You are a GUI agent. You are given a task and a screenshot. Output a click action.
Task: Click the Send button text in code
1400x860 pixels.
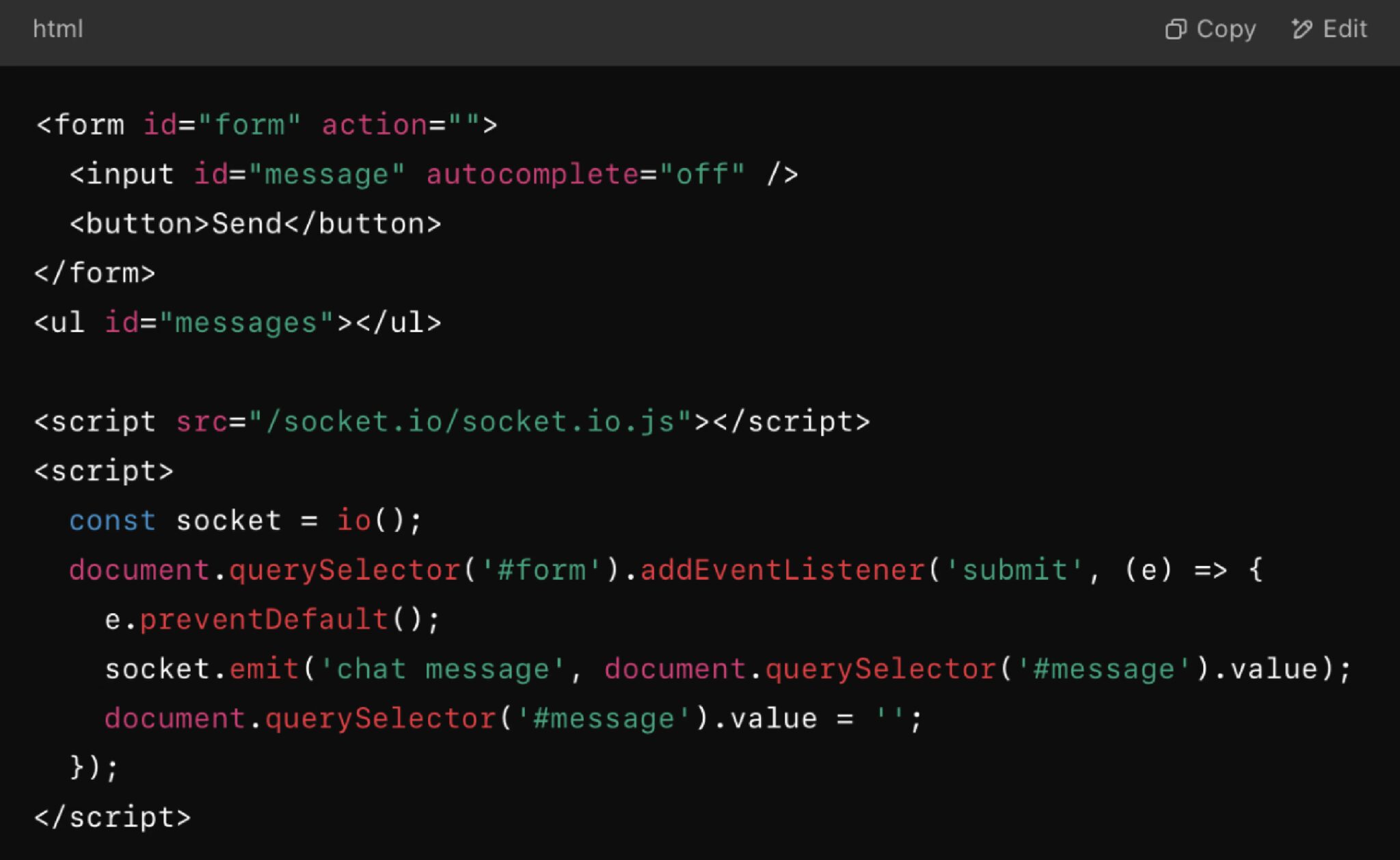[x=246, y=222]
